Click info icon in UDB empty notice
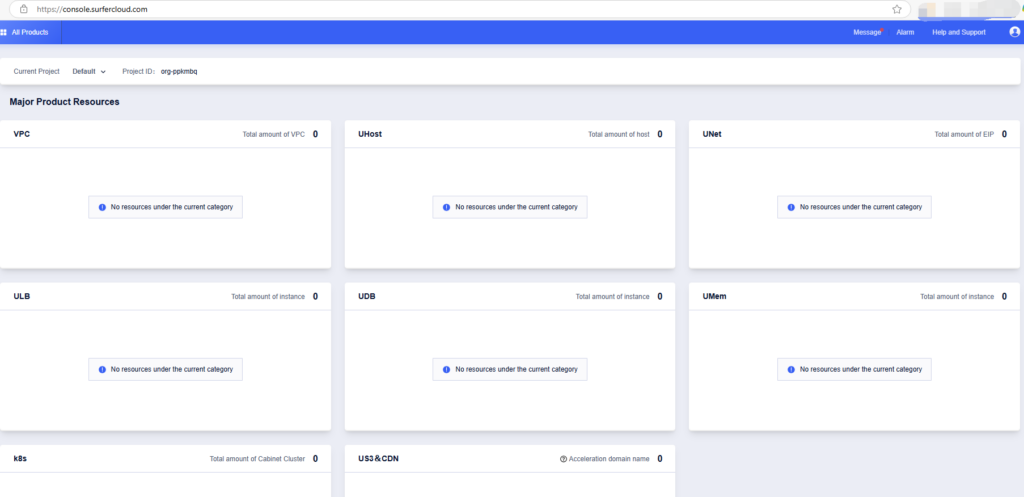Image resolution: width=1024 pixels, height=497 pixels. point(447,370)
